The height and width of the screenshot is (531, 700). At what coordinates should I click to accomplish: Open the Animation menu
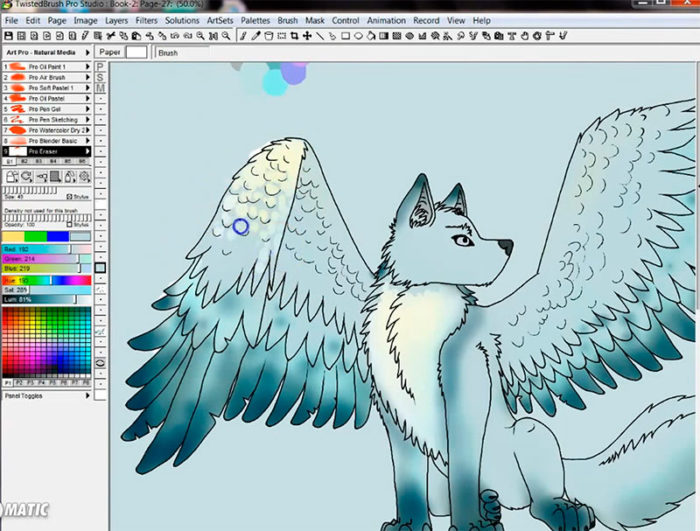[386, 21]
